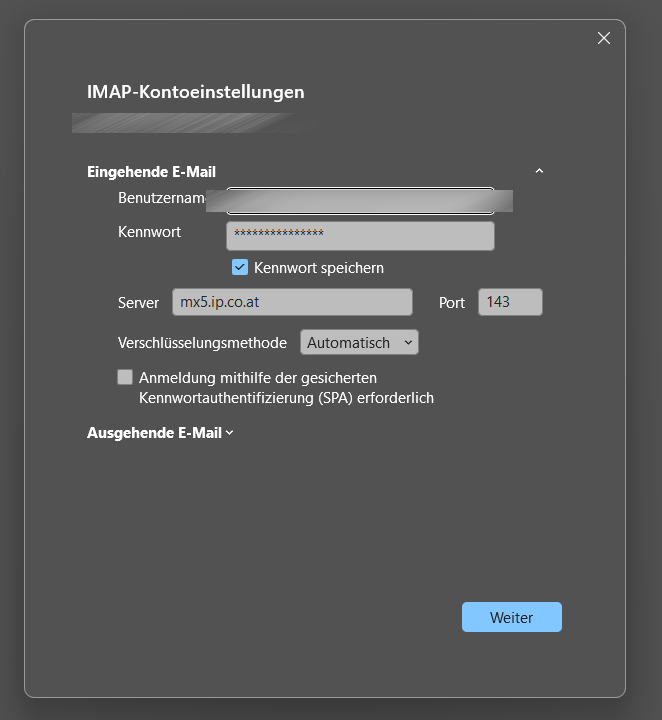Click into the Benutzername text field

point(360,201)
